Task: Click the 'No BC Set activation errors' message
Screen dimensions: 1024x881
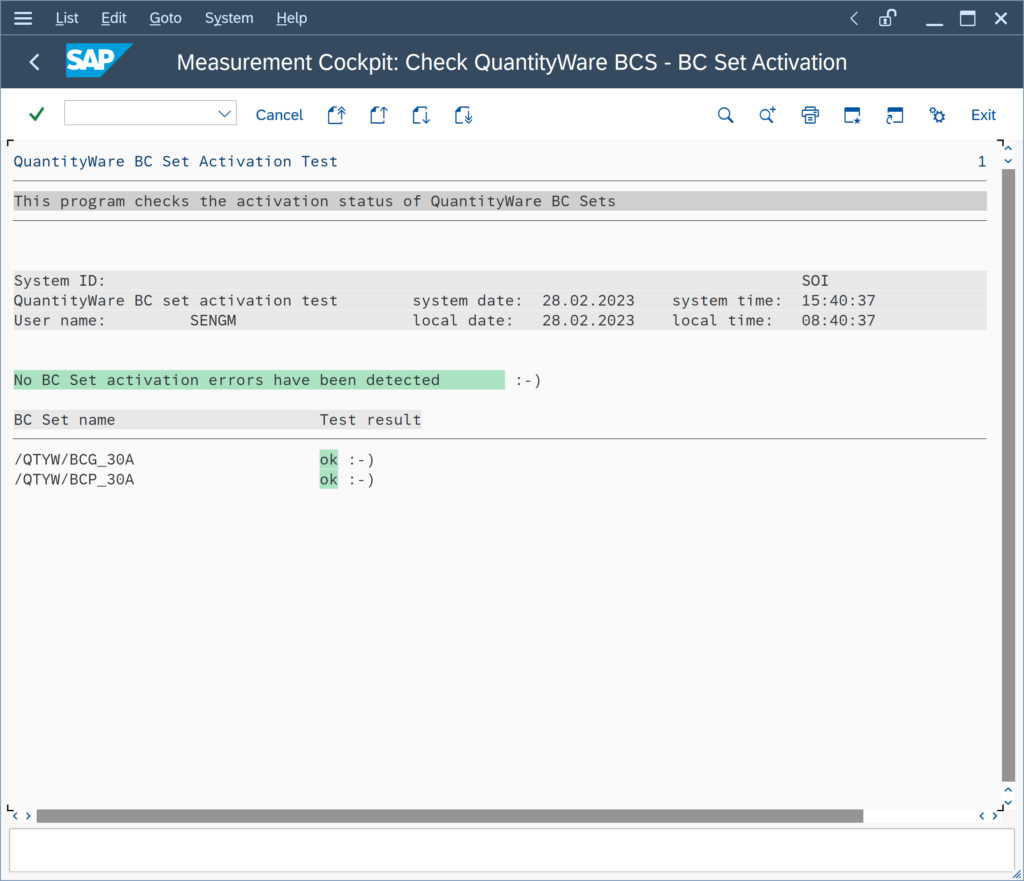Action: [x=259, y=380]
